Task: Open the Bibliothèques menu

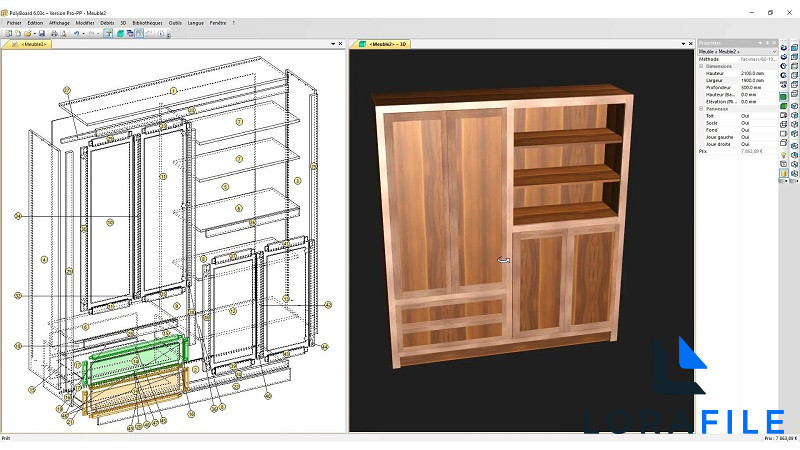Action: coord(147,23)
